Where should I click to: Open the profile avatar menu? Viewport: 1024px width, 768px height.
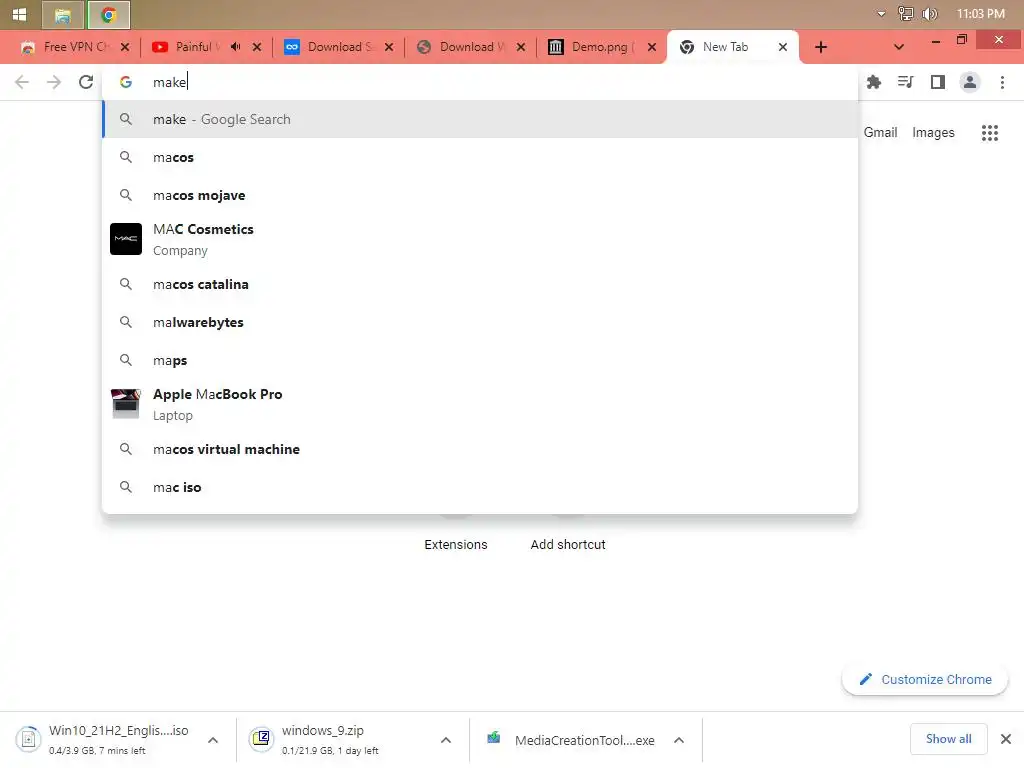tap(970, 82)
